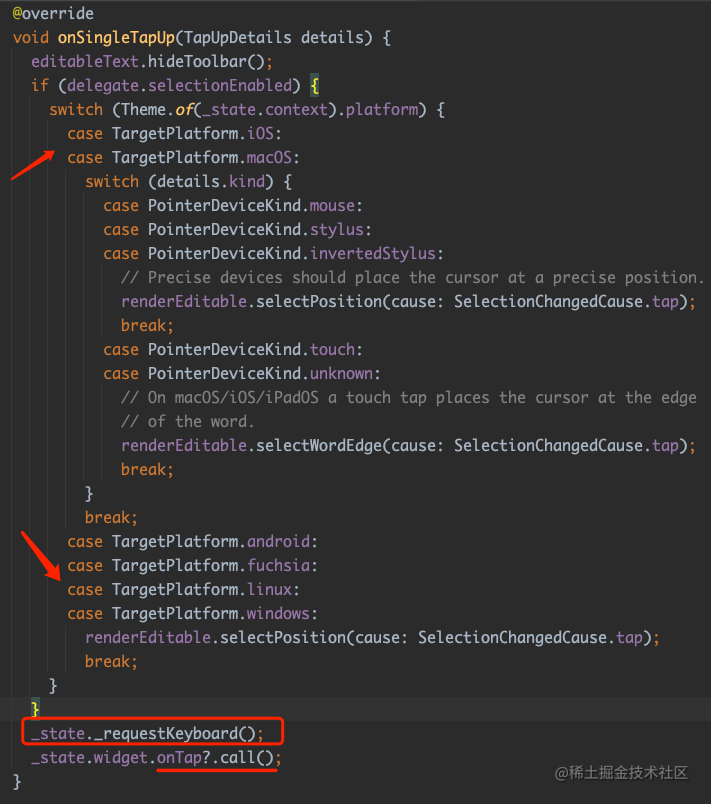Click break after the first selectPosition call
Viewport: 711px width, 804px height.
click(x=148, y=326)
